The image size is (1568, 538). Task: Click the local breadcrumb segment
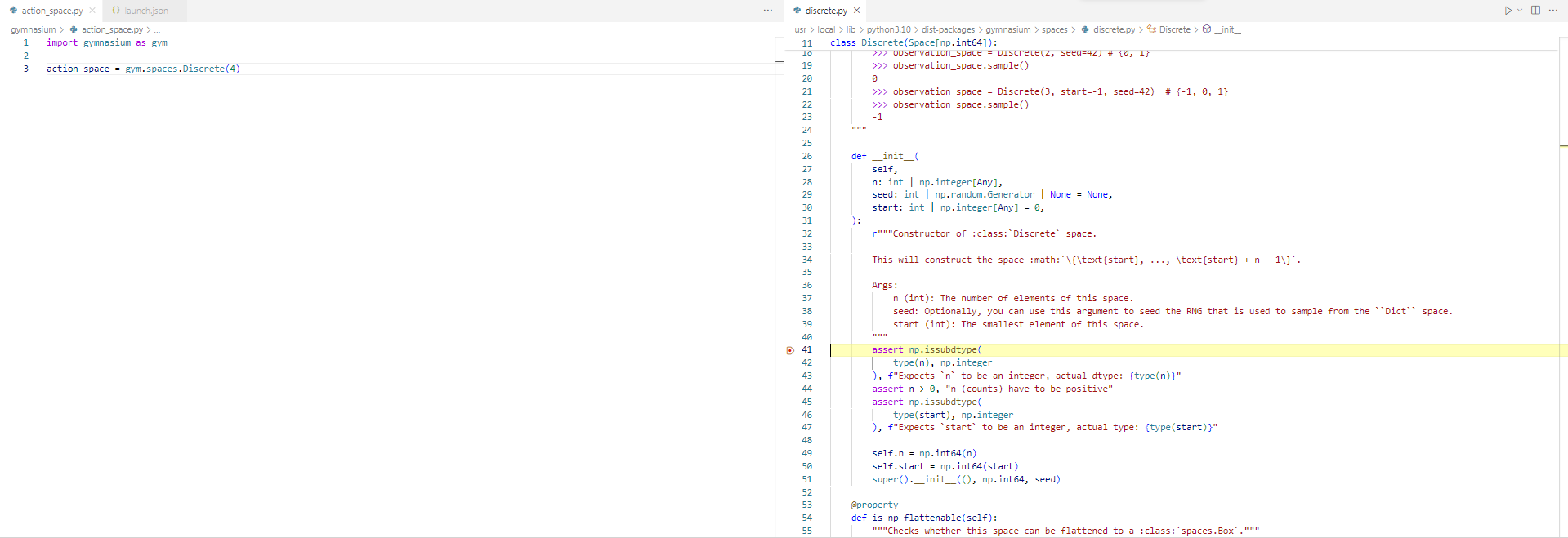point(826,29)
